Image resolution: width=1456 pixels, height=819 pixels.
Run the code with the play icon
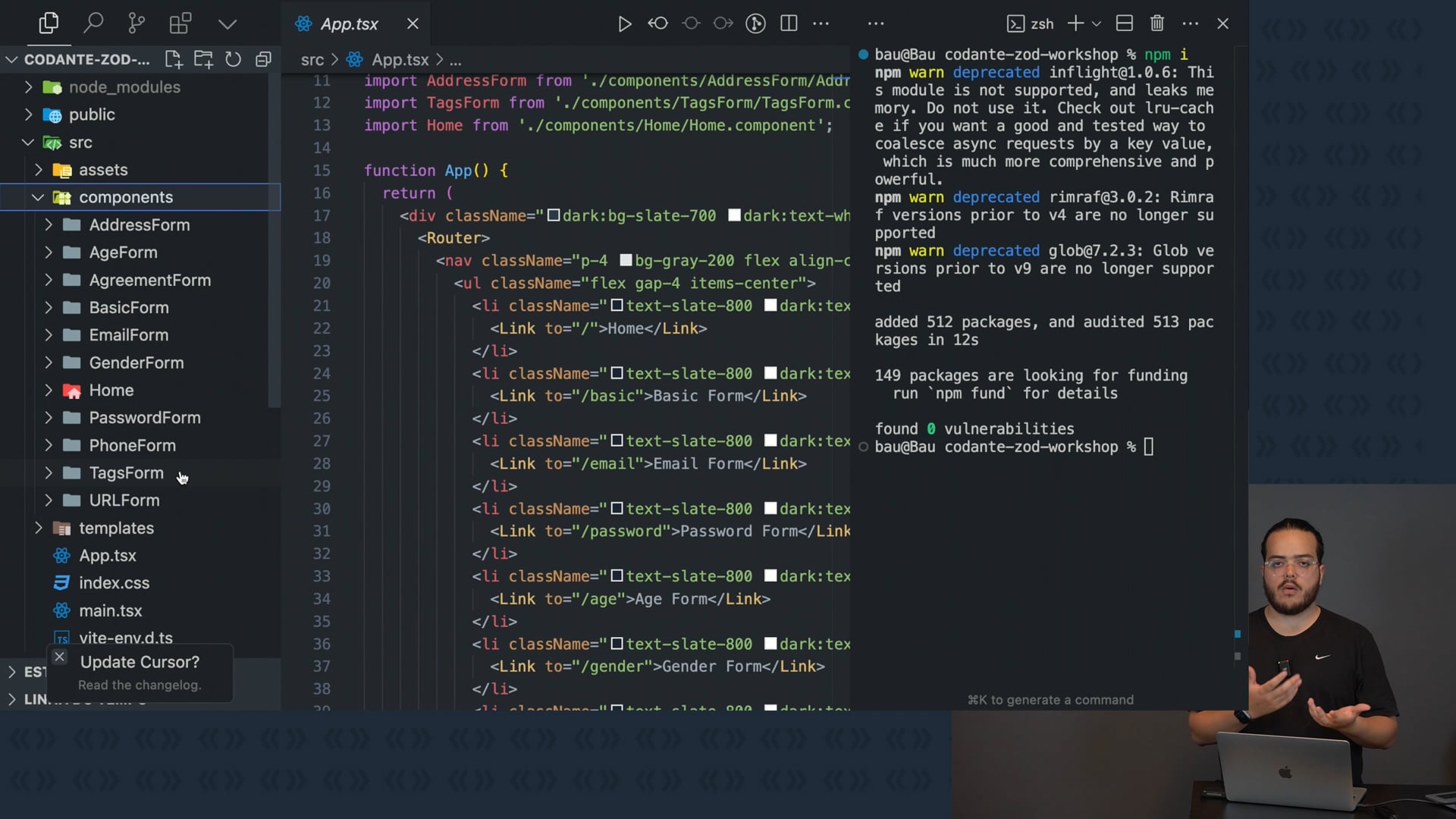coord(624,24)
